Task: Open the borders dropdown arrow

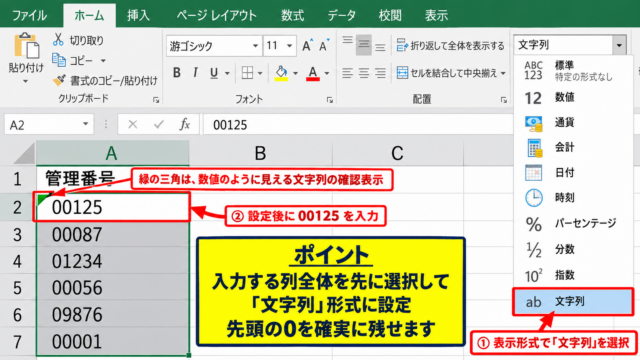Action: [x=260, y=73]
